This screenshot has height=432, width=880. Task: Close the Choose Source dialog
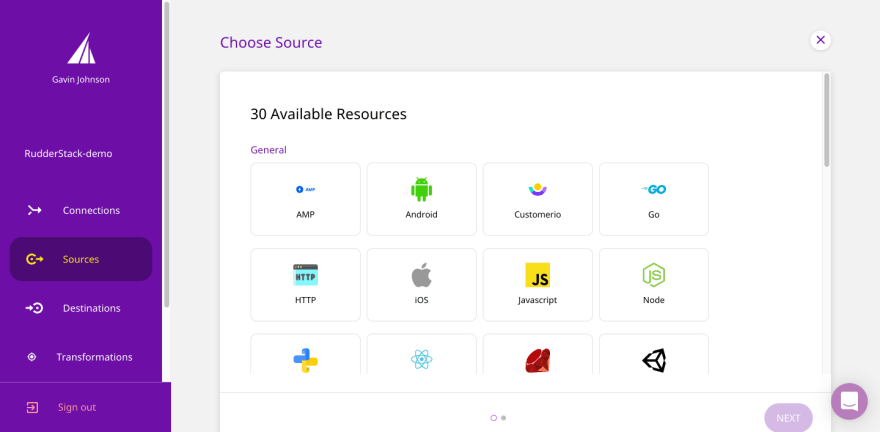click(x=820, y=40)
